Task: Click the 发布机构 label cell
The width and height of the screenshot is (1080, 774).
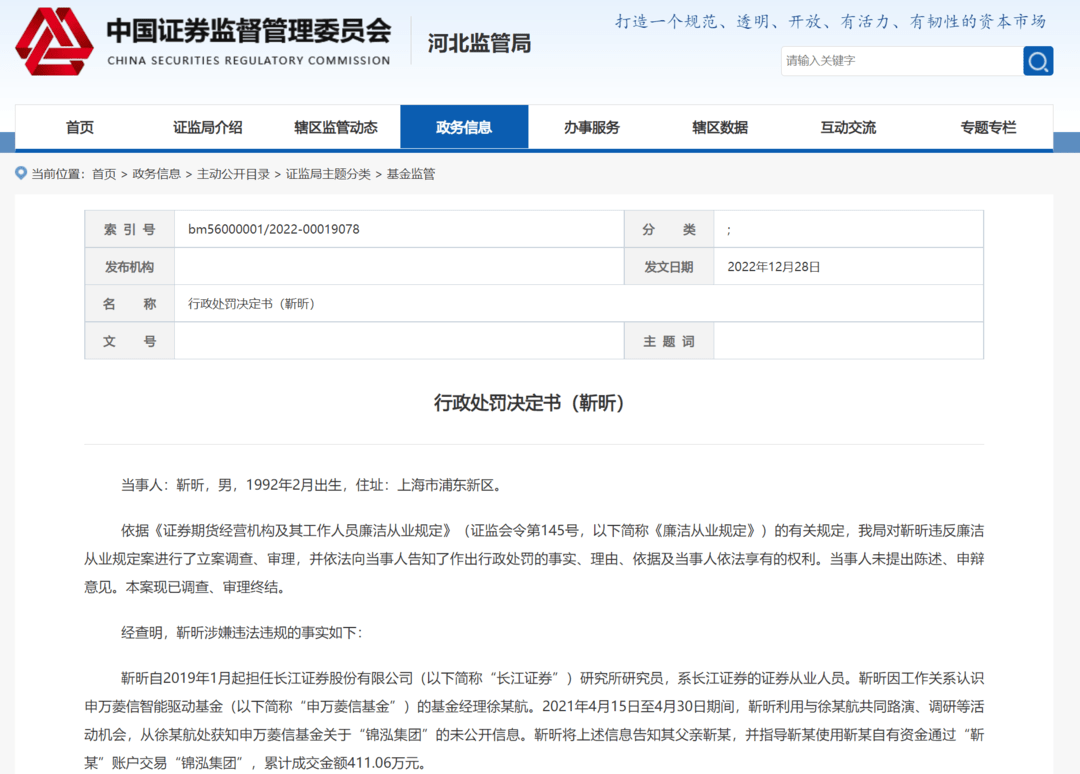Action: pyautogui.click(x=129, y=266)
